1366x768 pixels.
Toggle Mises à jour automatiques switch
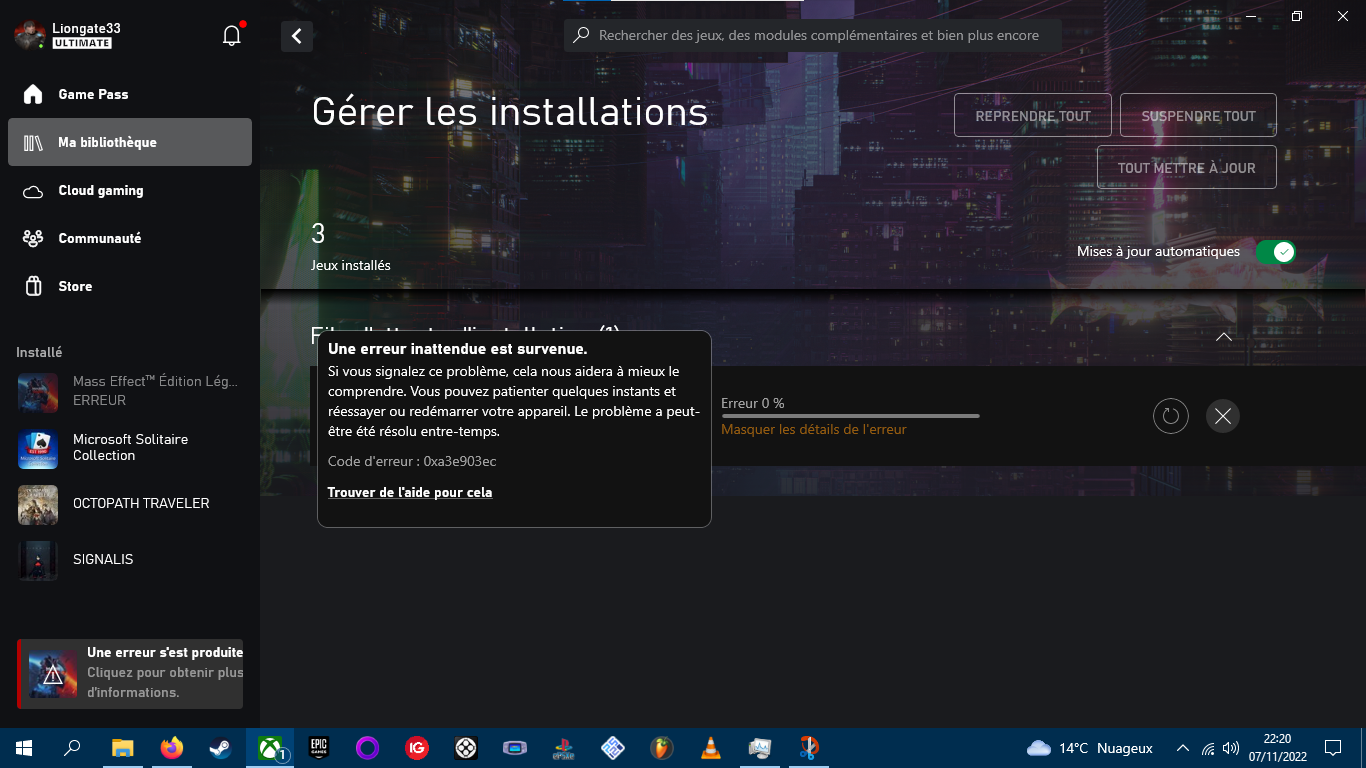tap(1276, 252)
